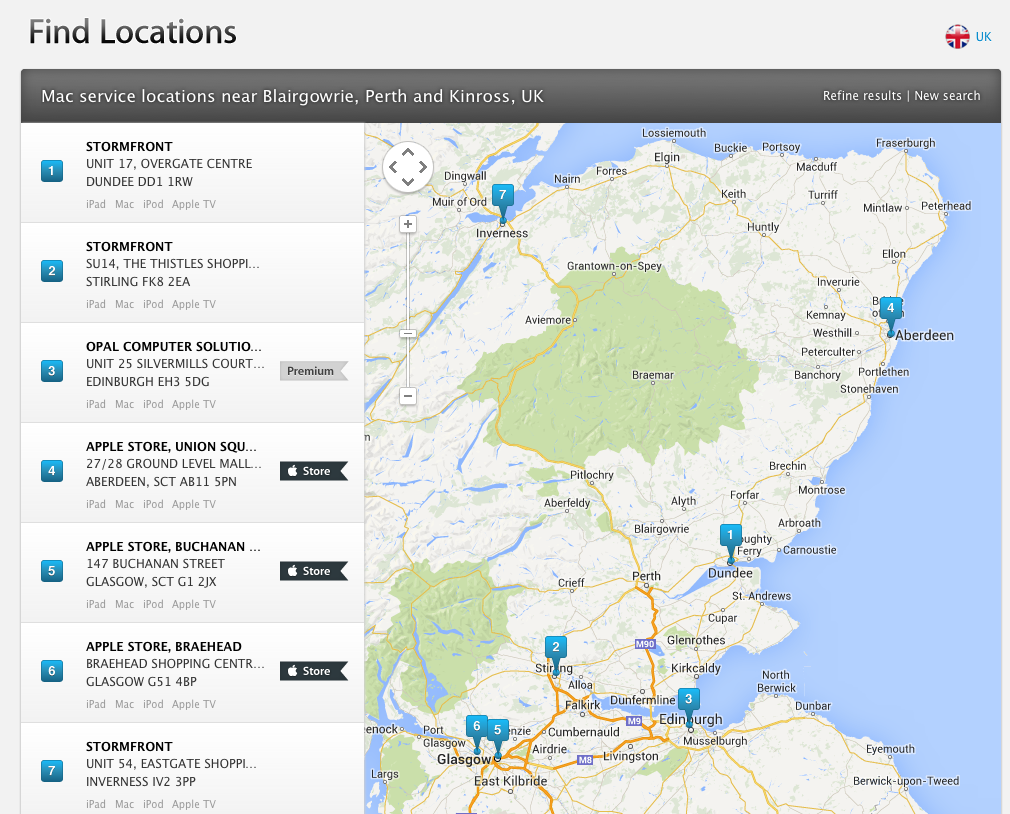This screenshot has height=814, width=1010.
Task: Click map pin 4 at Aberdeen
Action: click(x=890, y=316)
